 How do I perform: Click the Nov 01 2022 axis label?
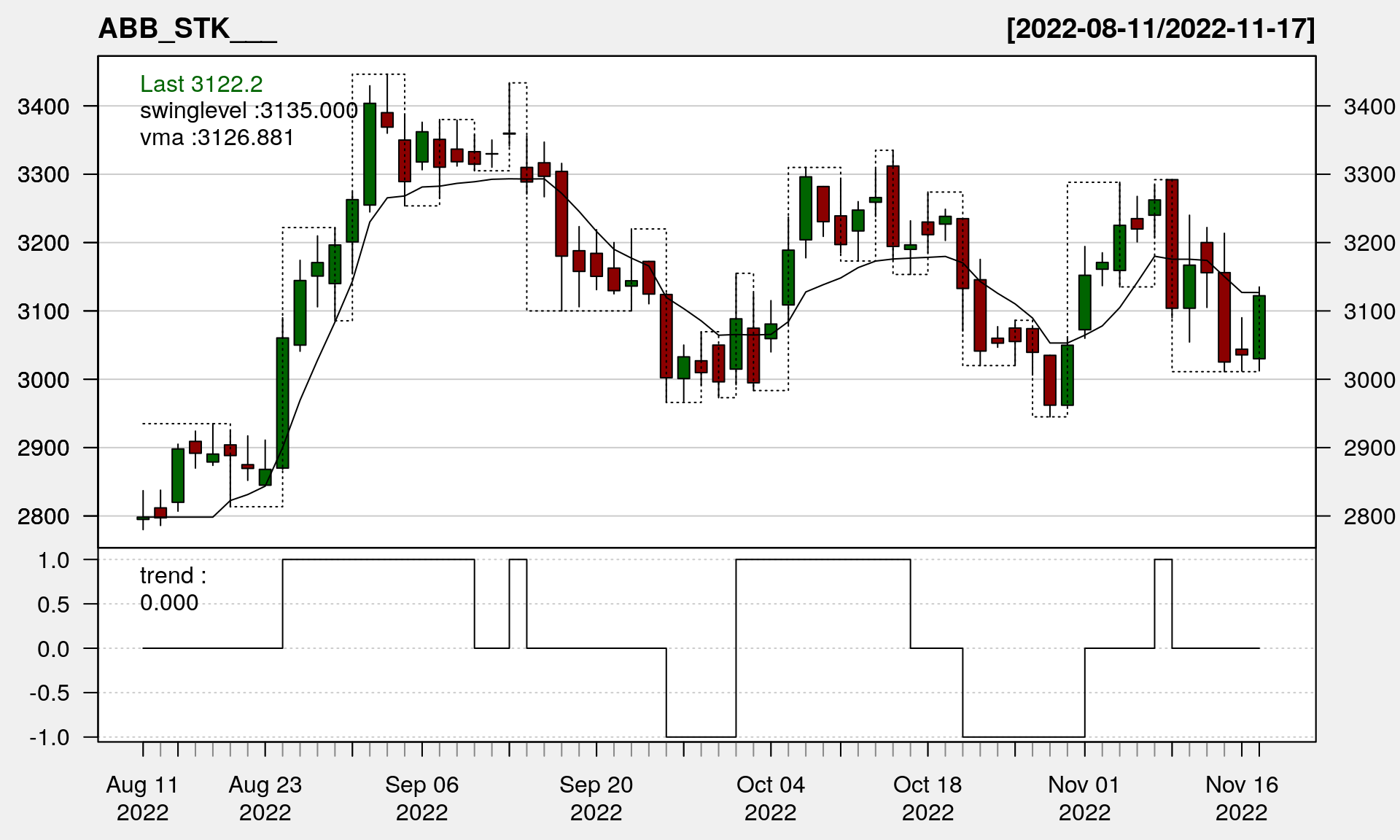click(1084, 798)
